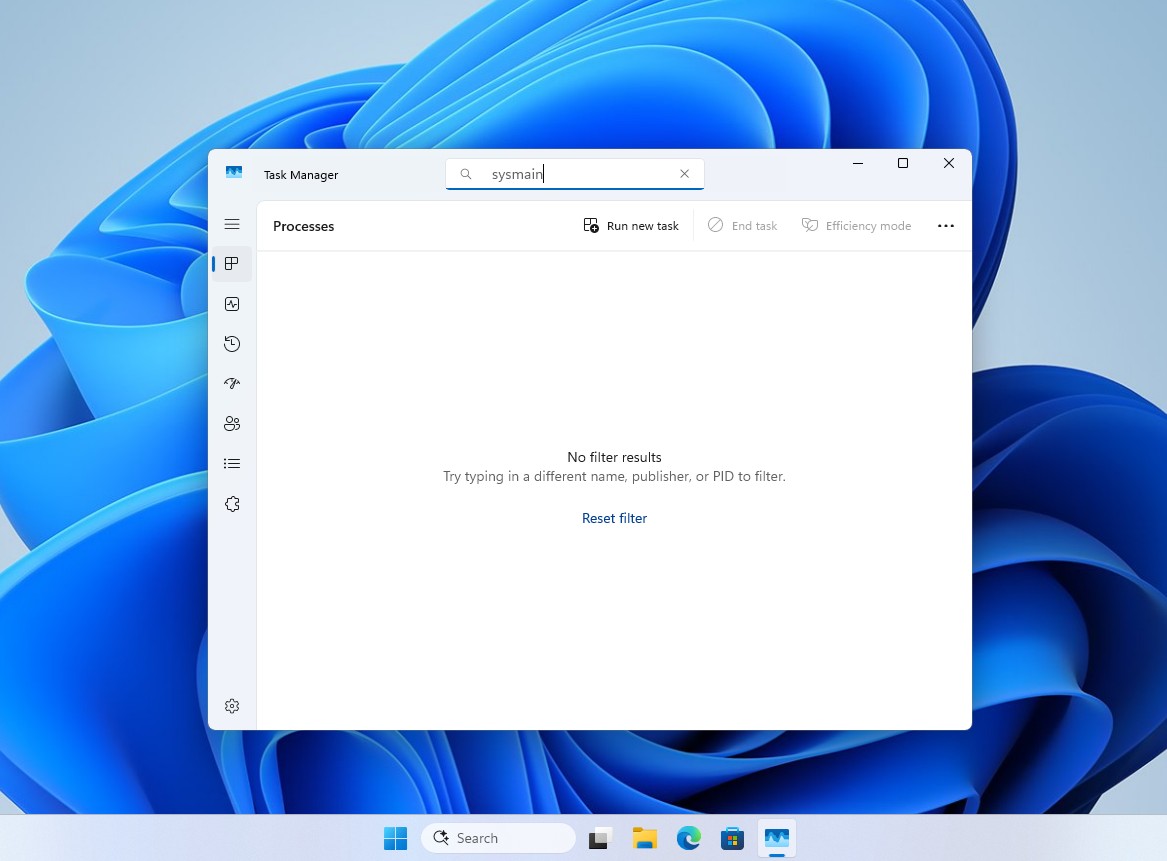The image size is (1167, 861).
Task: Open the App history page icon
Action: pyautogui.click(x=232, y=344)
